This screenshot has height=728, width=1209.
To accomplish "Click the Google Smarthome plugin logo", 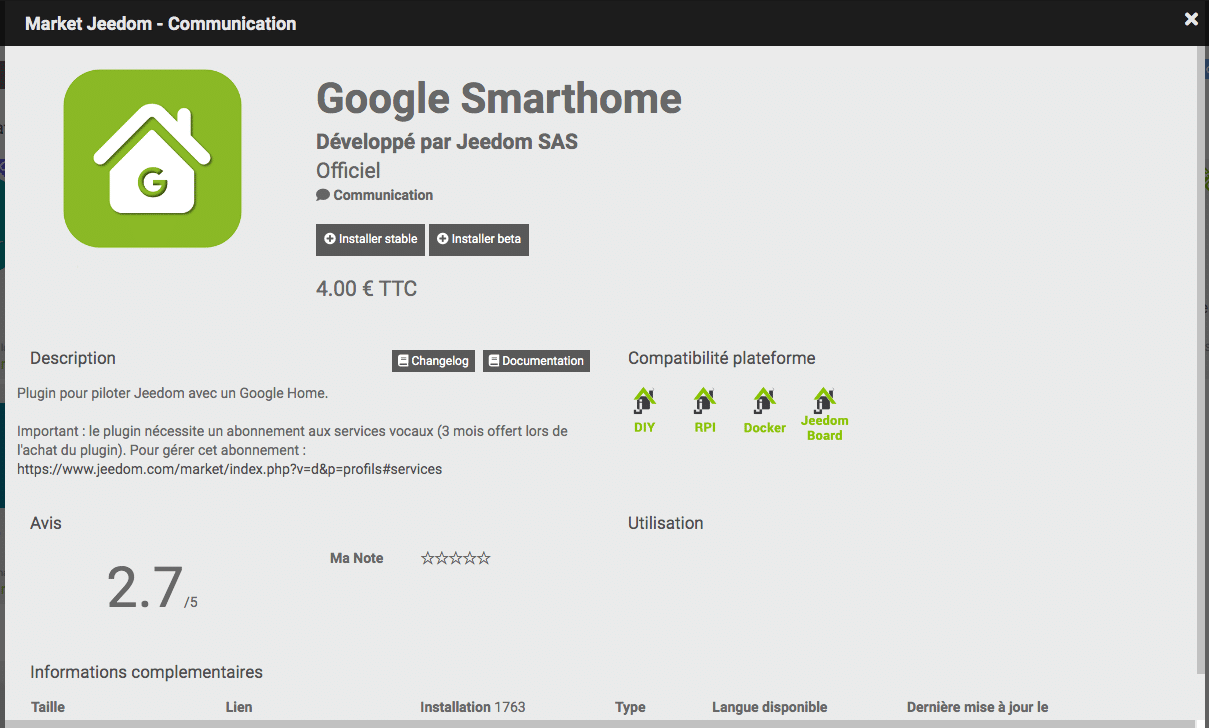I will pyautogui.click(x=152, y=158).
